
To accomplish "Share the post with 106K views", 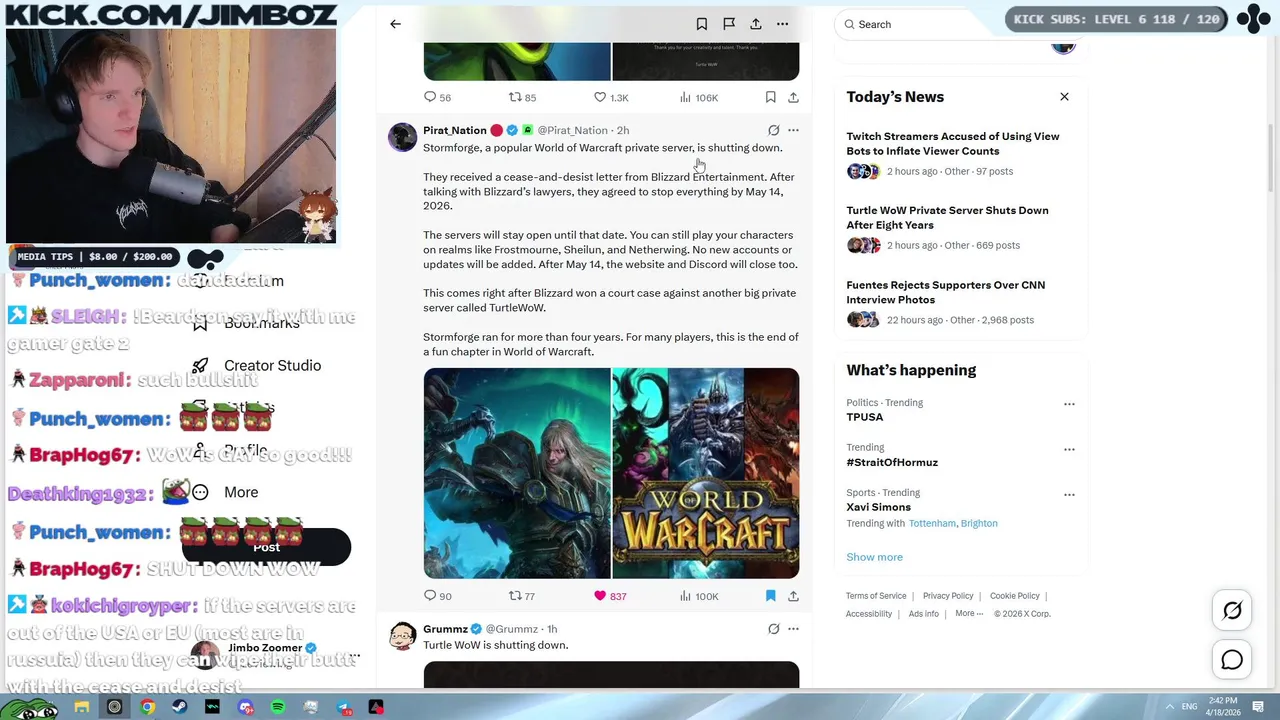I will 793,97.
